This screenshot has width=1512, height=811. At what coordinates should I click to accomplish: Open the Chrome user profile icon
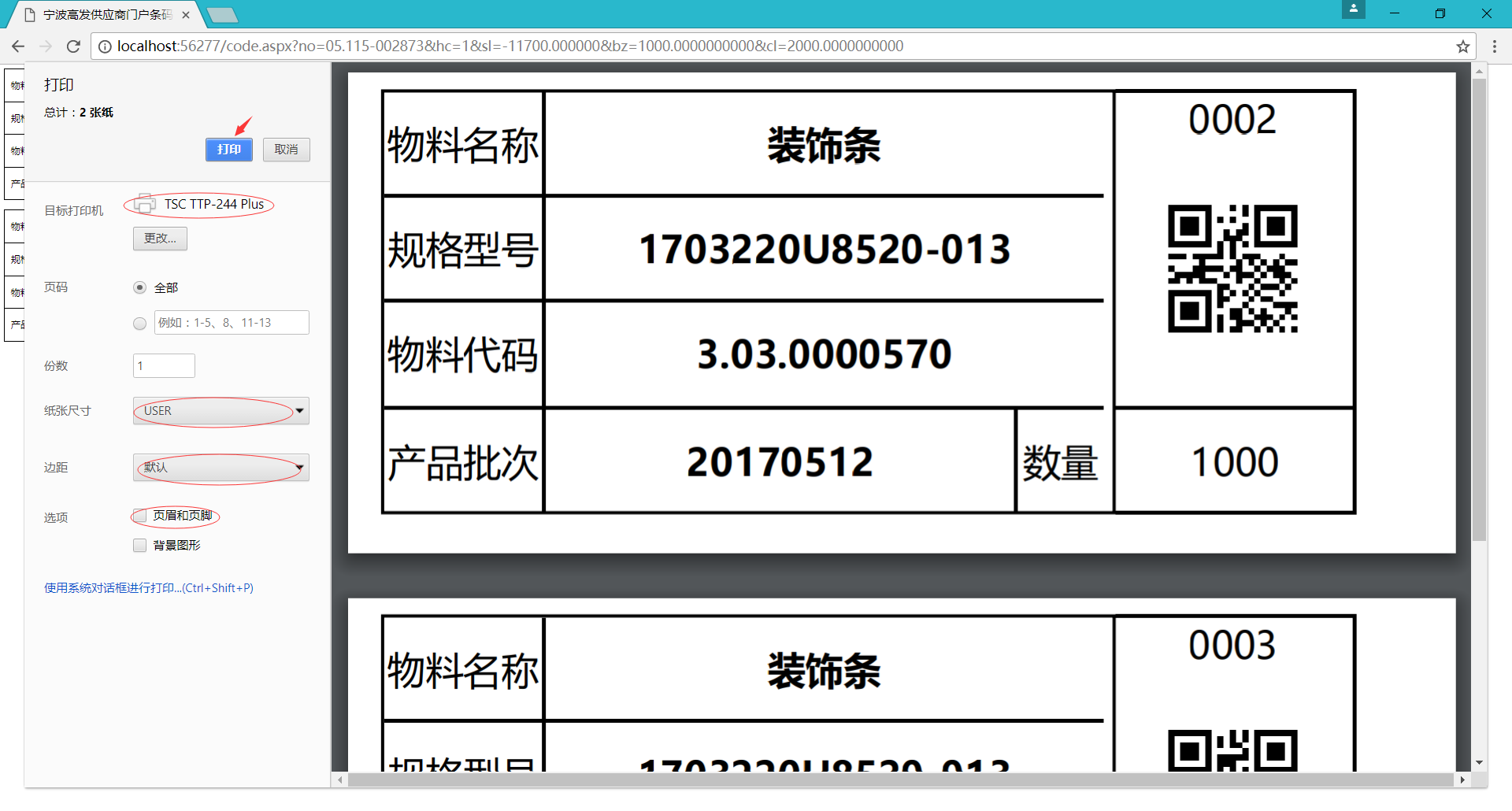[x=1353, y=9]
